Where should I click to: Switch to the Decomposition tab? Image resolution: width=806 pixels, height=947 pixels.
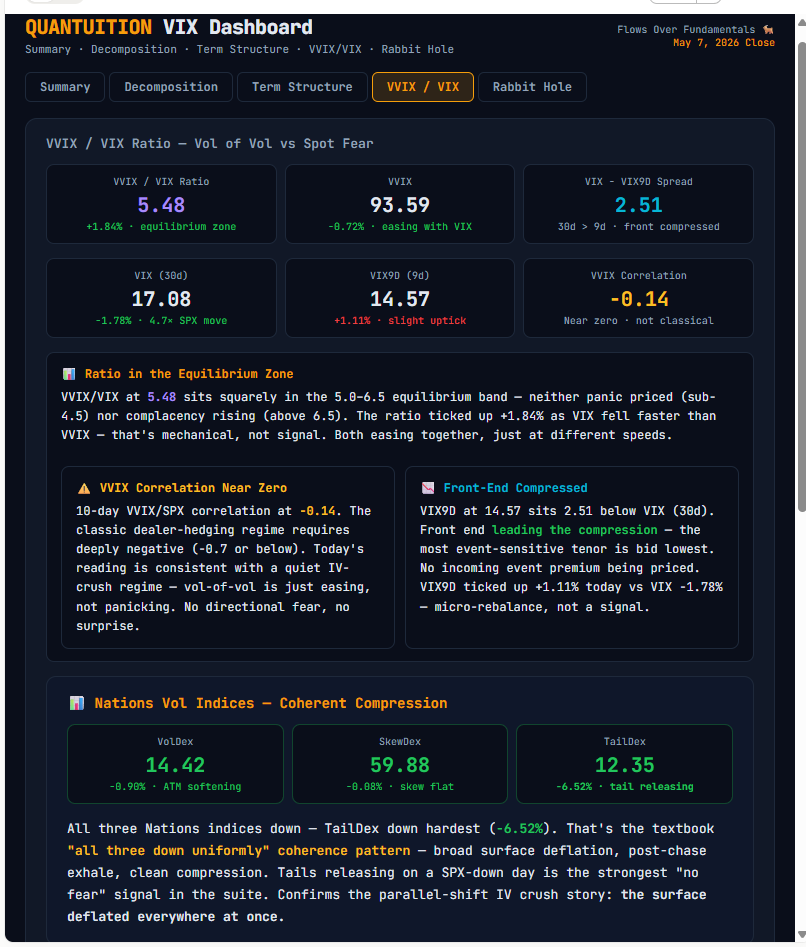tap(171, 87)
